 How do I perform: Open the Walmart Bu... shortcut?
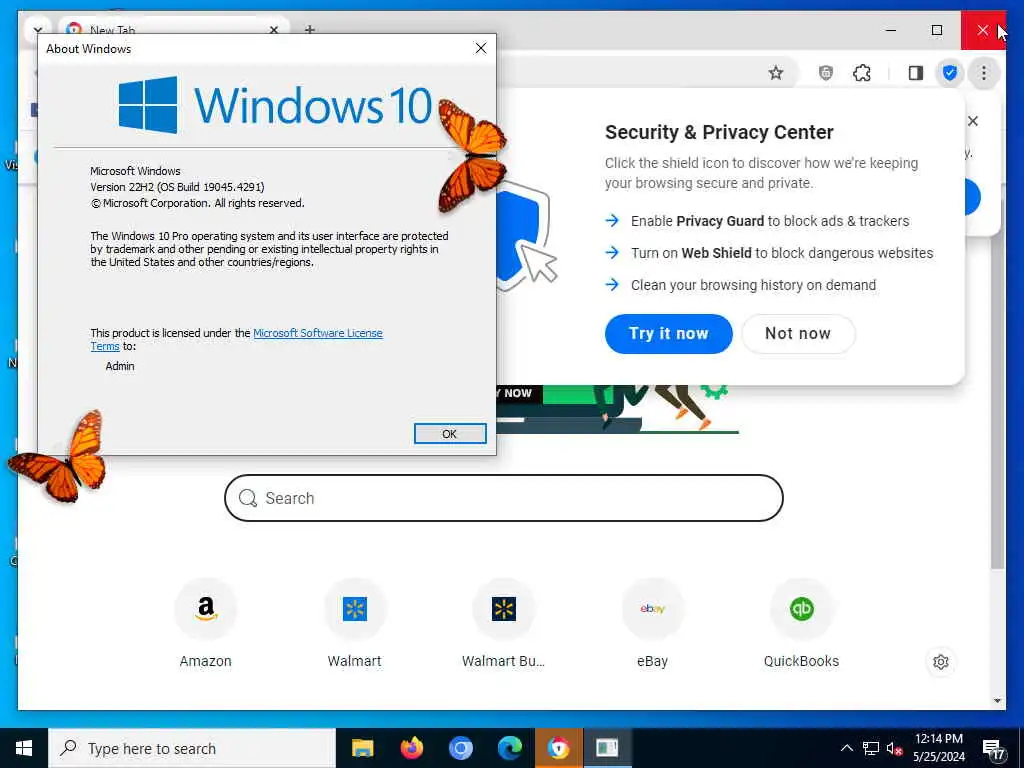[504, 624]
